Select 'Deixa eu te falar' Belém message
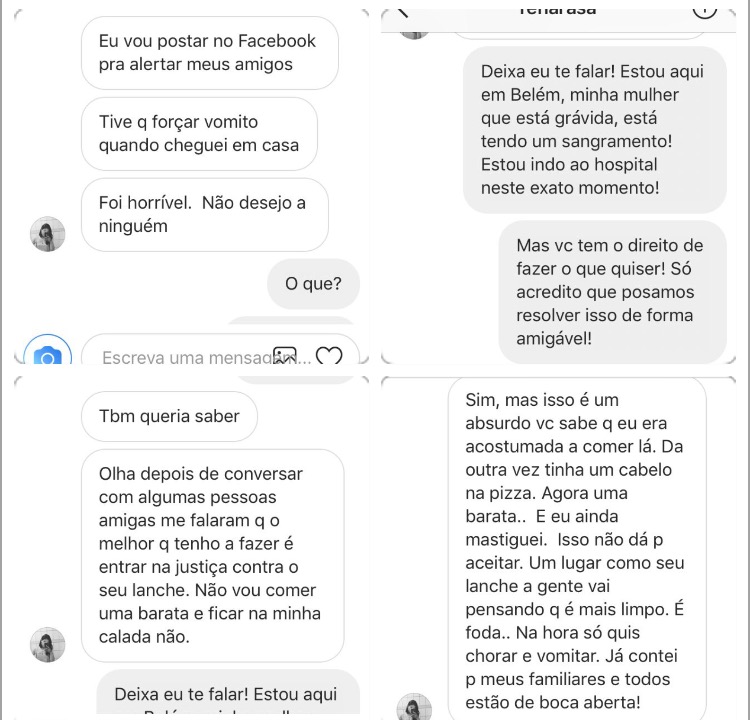 click(595, 130)
